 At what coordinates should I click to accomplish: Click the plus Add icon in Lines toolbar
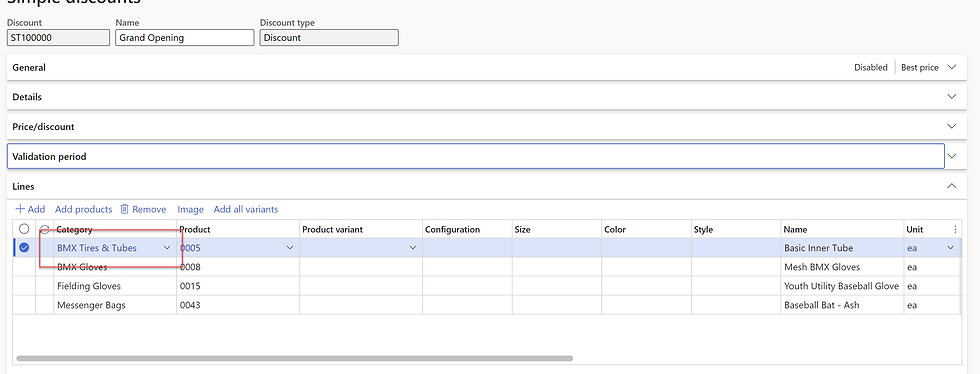coord(20,210)
